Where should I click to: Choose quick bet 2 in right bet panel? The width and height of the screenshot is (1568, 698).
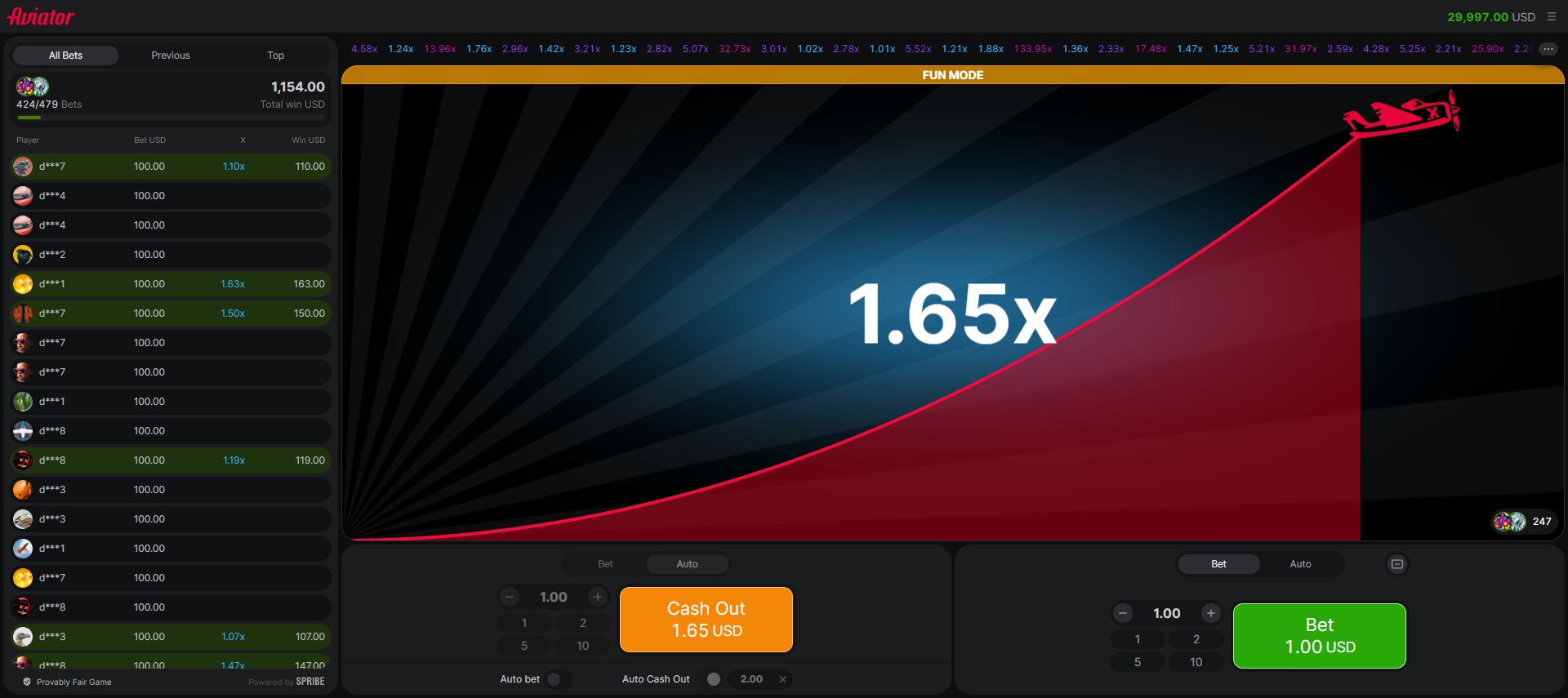click(x=1196, y=639)
